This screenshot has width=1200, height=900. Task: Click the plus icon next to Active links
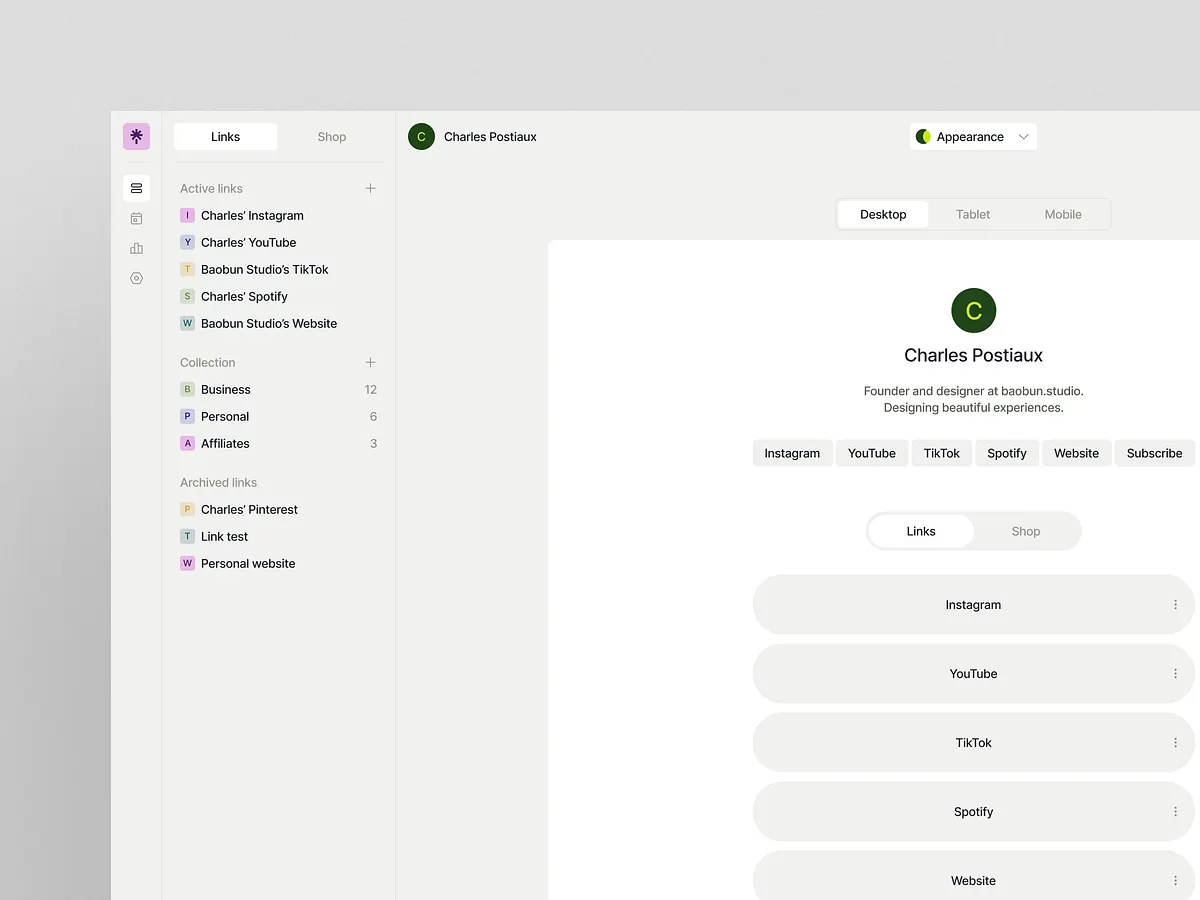point(370,188)
